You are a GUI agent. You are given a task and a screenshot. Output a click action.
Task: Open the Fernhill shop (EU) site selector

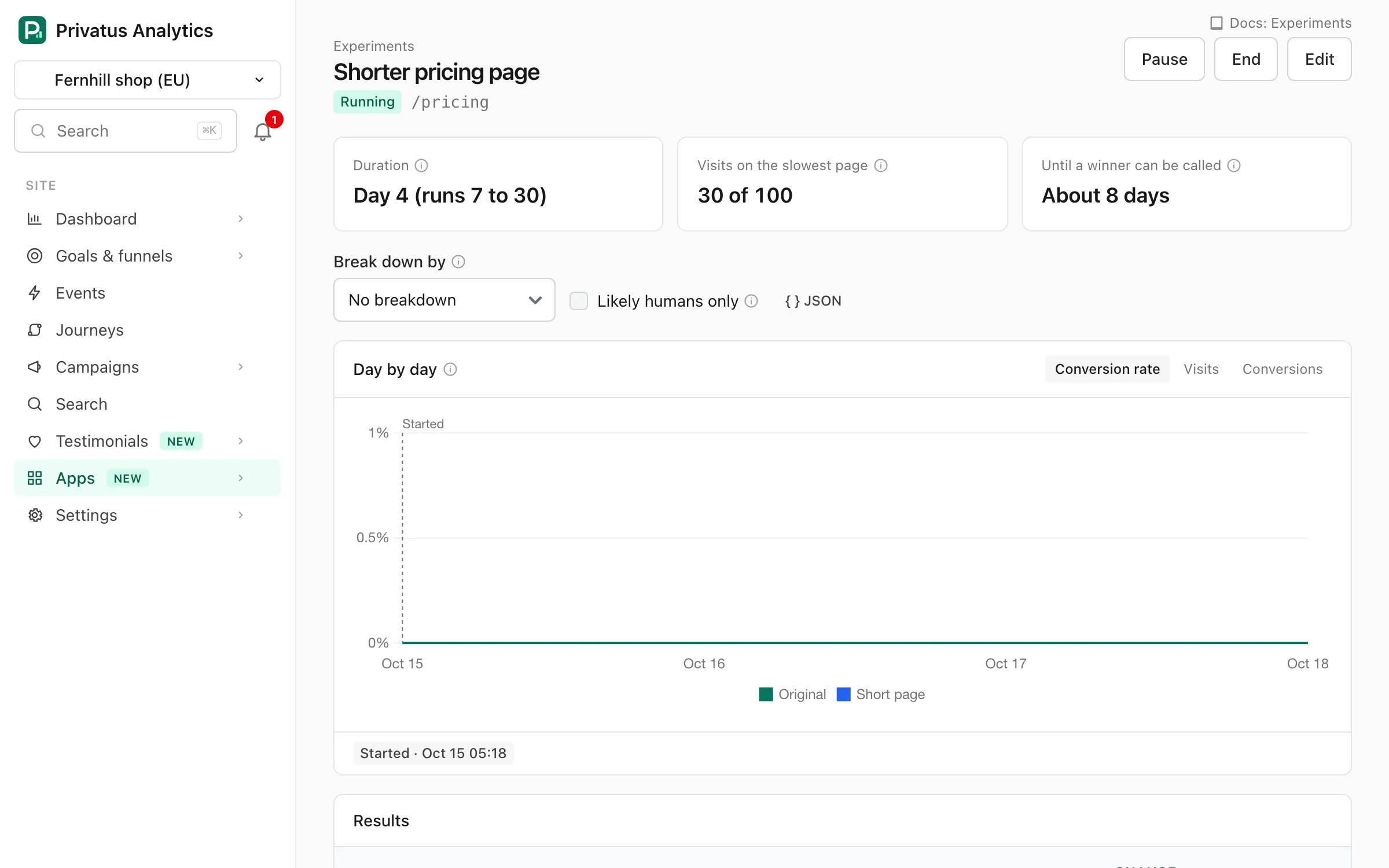(148, 80)
